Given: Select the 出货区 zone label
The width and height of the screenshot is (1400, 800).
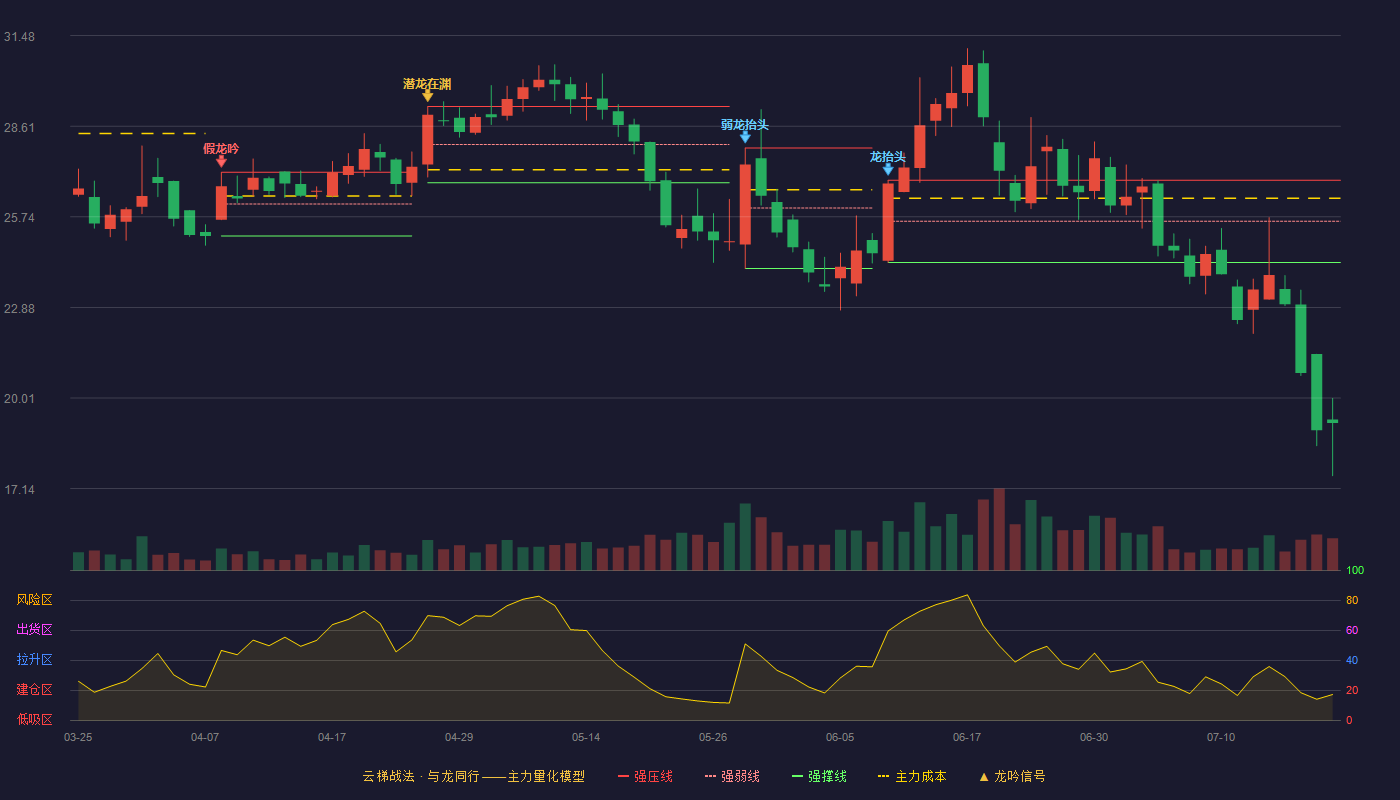Looking at the screenshot, I should pos(34,630).
